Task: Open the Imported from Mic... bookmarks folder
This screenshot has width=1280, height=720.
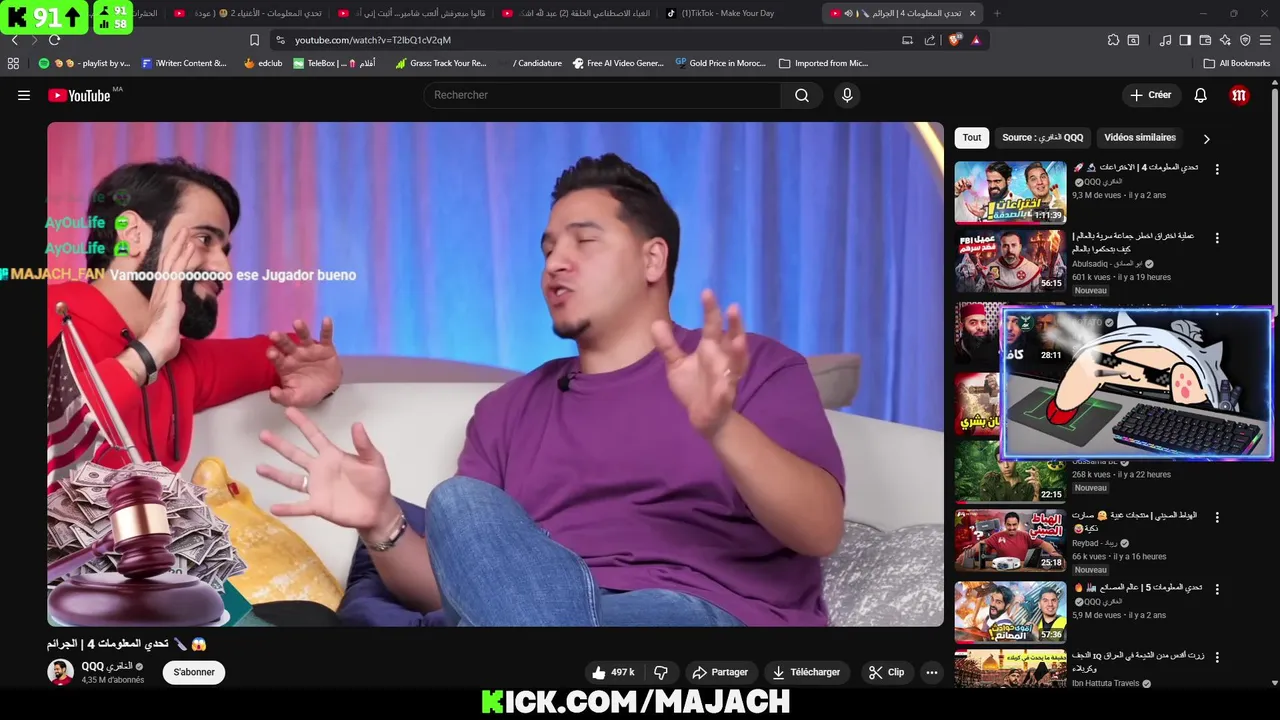Action: coord(823,63)
